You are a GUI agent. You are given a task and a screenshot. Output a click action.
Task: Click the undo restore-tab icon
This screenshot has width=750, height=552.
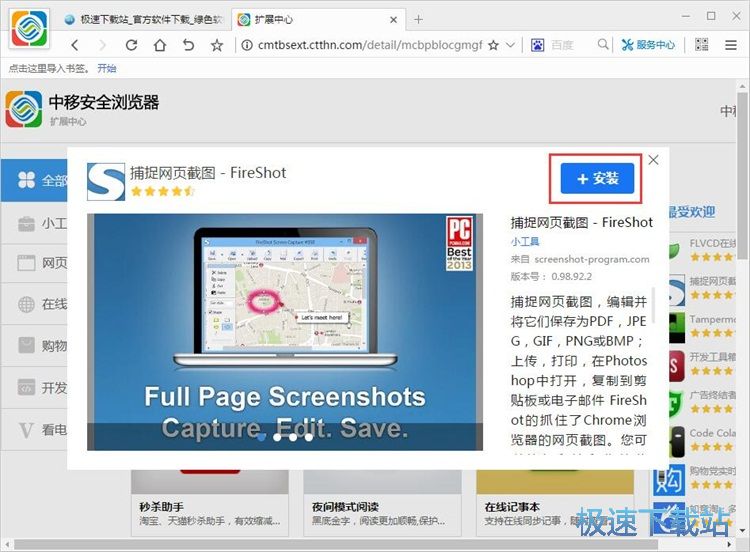click(x=188, y=45)
